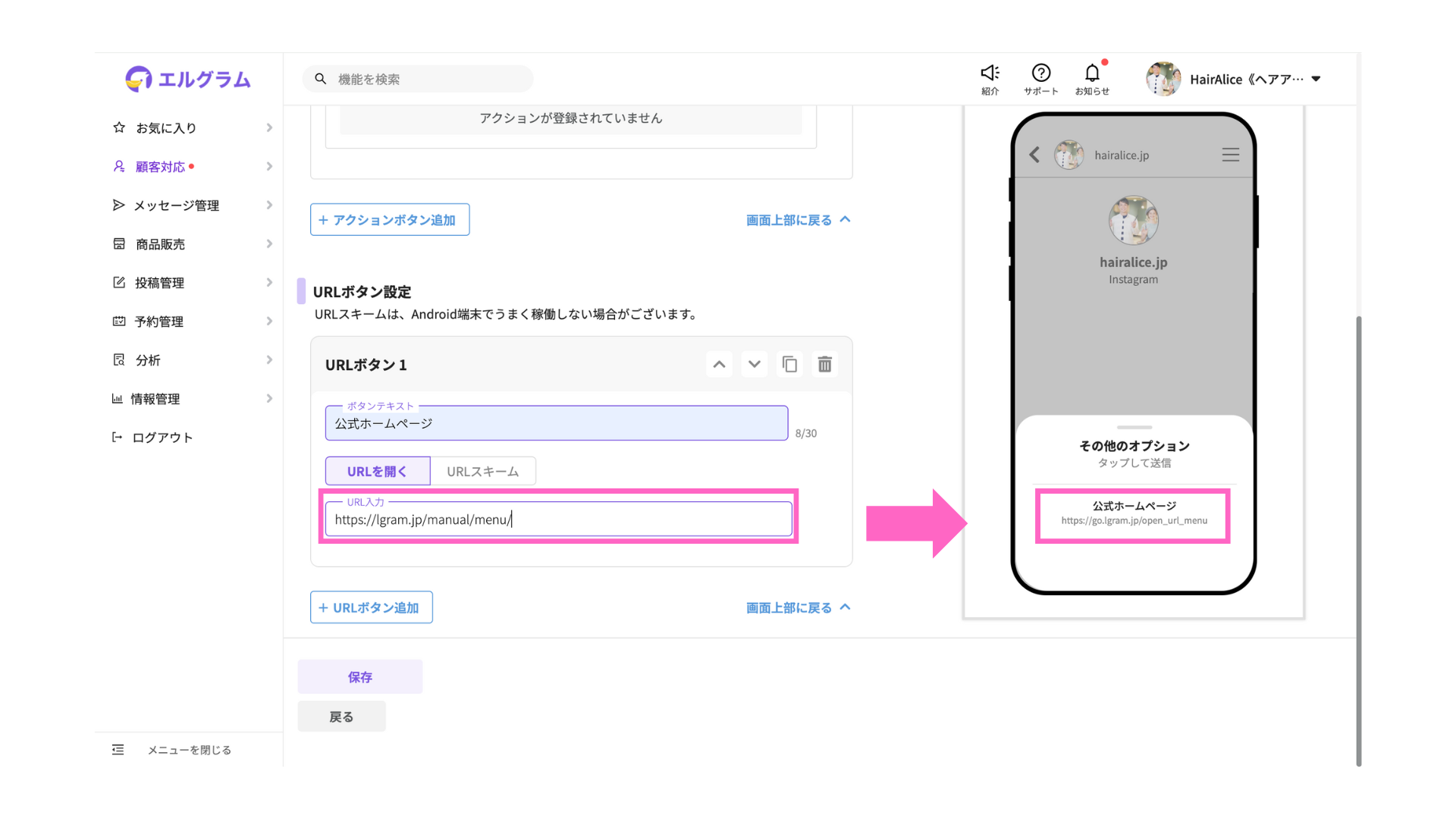Click ログアウト in the sidebar
This screenshot has width=1456, height=819.
tap(162, 438)
